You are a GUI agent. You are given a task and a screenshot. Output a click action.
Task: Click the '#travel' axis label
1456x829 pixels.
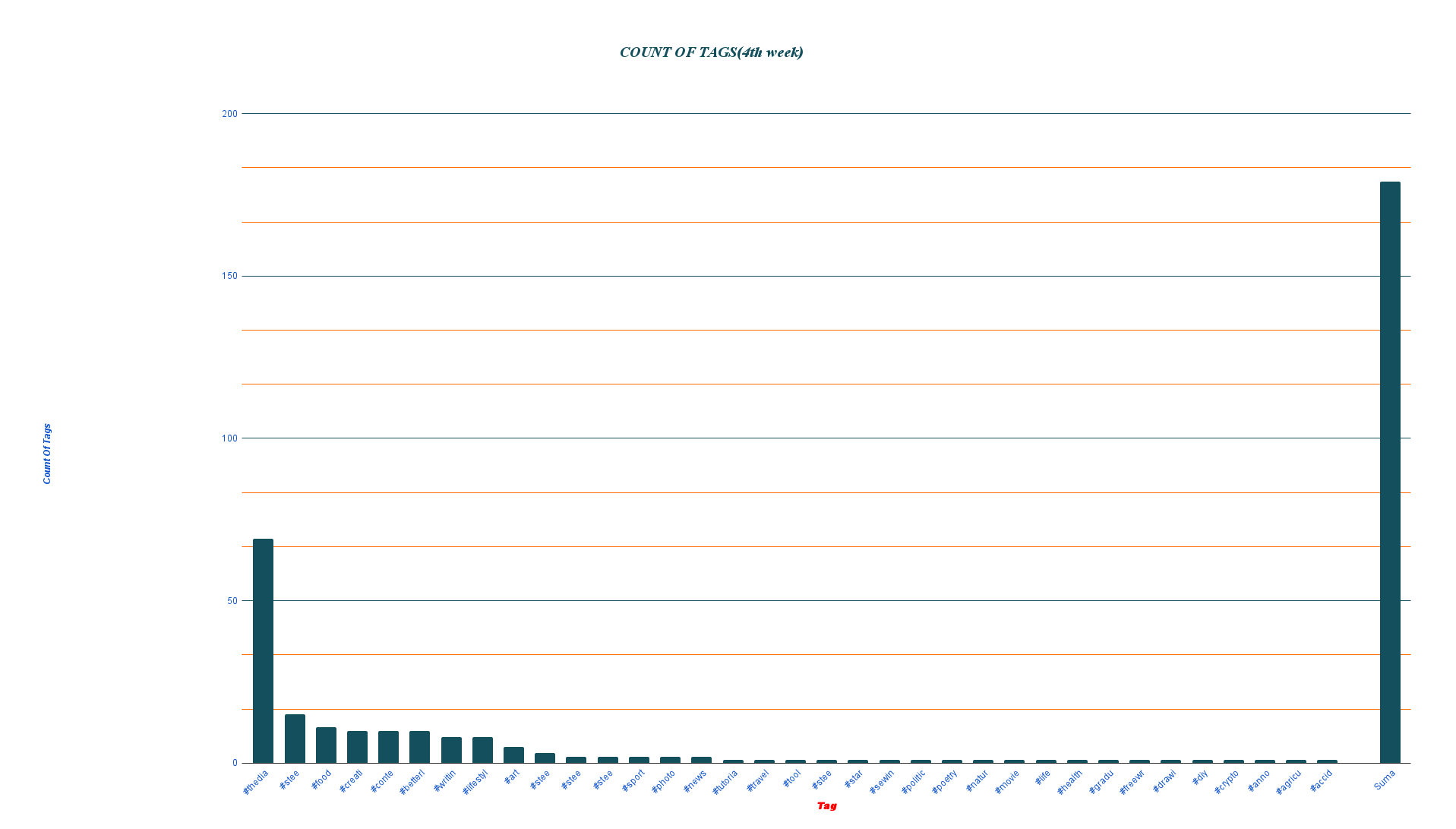coord(758,781)
